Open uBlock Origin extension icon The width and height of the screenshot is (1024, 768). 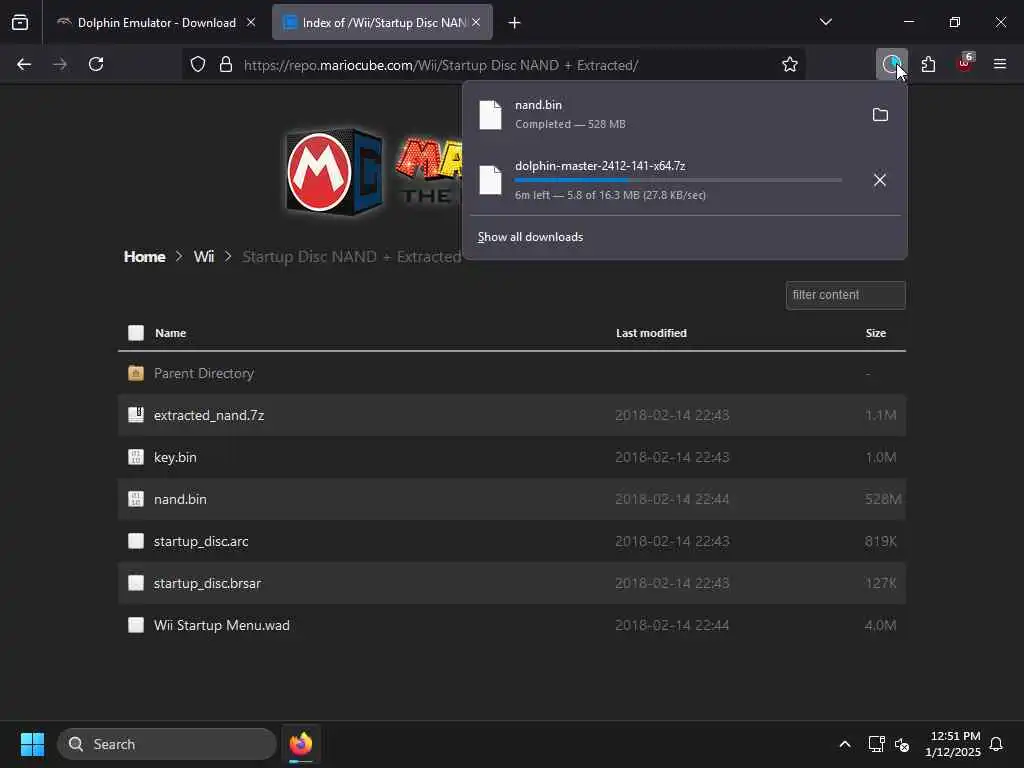[x=965, y=63]
